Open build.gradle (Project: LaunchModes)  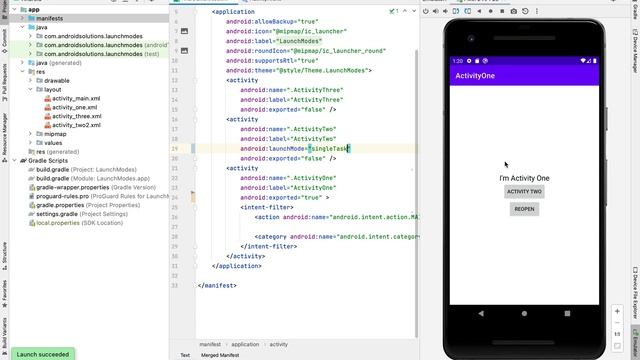(x=82, y=169)
